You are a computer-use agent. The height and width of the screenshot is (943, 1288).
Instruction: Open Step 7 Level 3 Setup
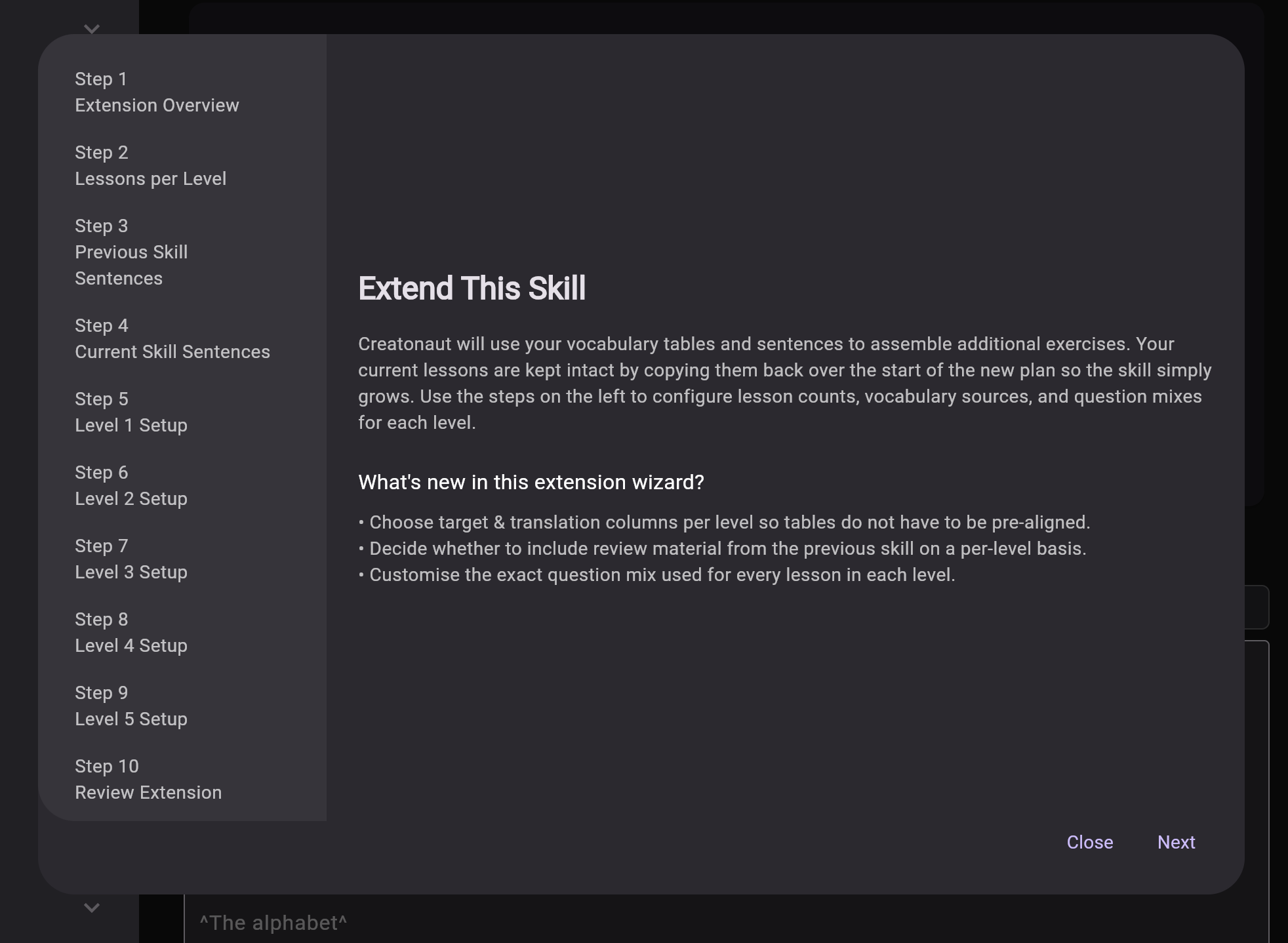(x=131, y=559)
